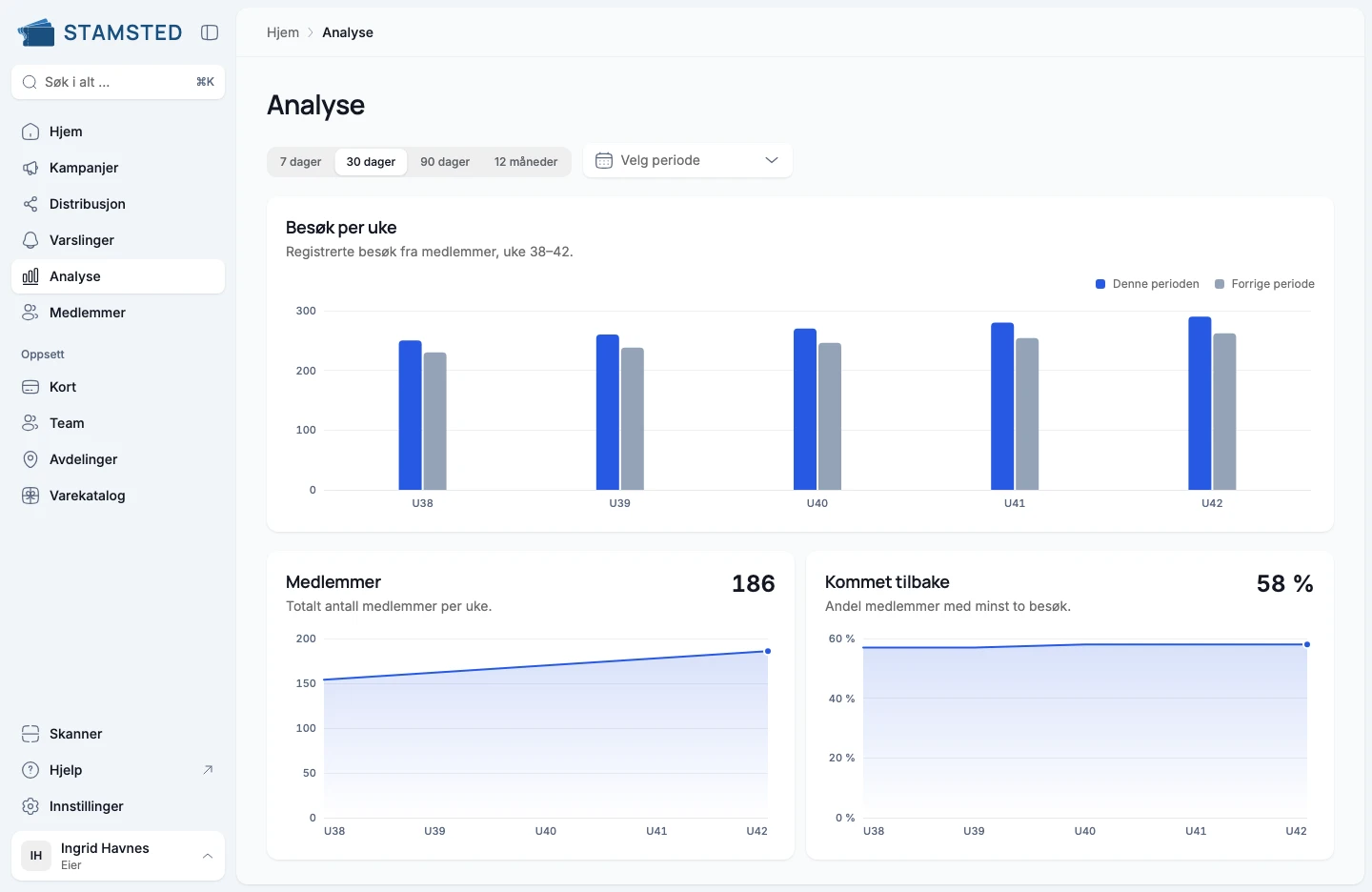
Task: Open the Velg periode dropdown chevron
Action: coord(772,160)
